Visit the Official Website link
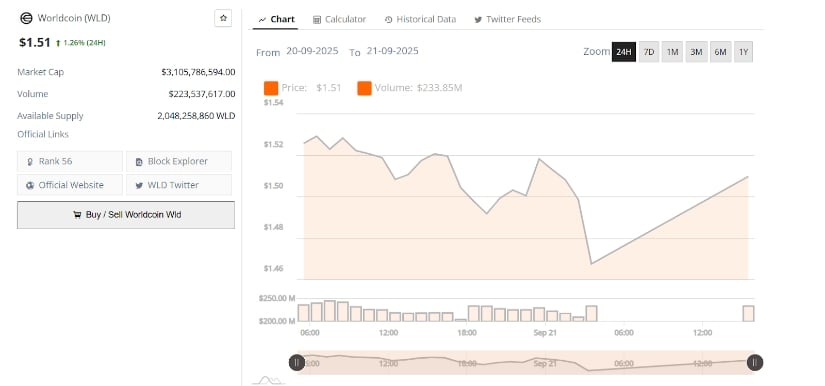 (x=70, y=185)
